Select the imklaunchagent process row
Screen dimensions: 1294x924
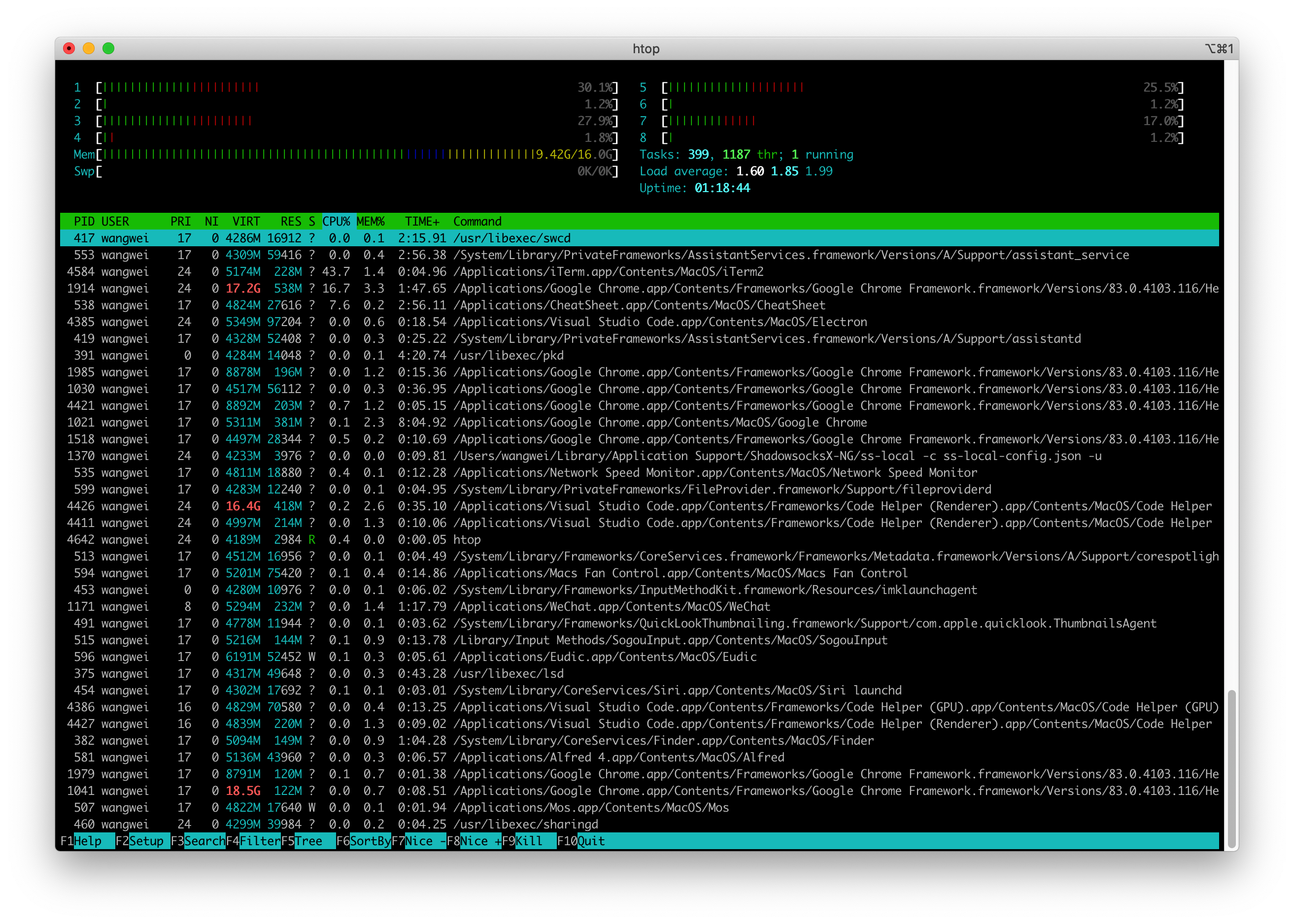tap(639, 590)
